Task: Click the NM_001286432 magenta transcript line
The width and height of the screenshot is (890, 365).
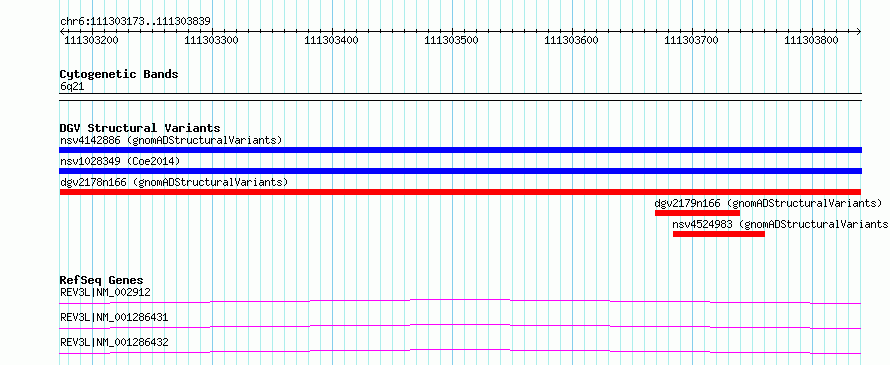Action: (x=460, y=351)
